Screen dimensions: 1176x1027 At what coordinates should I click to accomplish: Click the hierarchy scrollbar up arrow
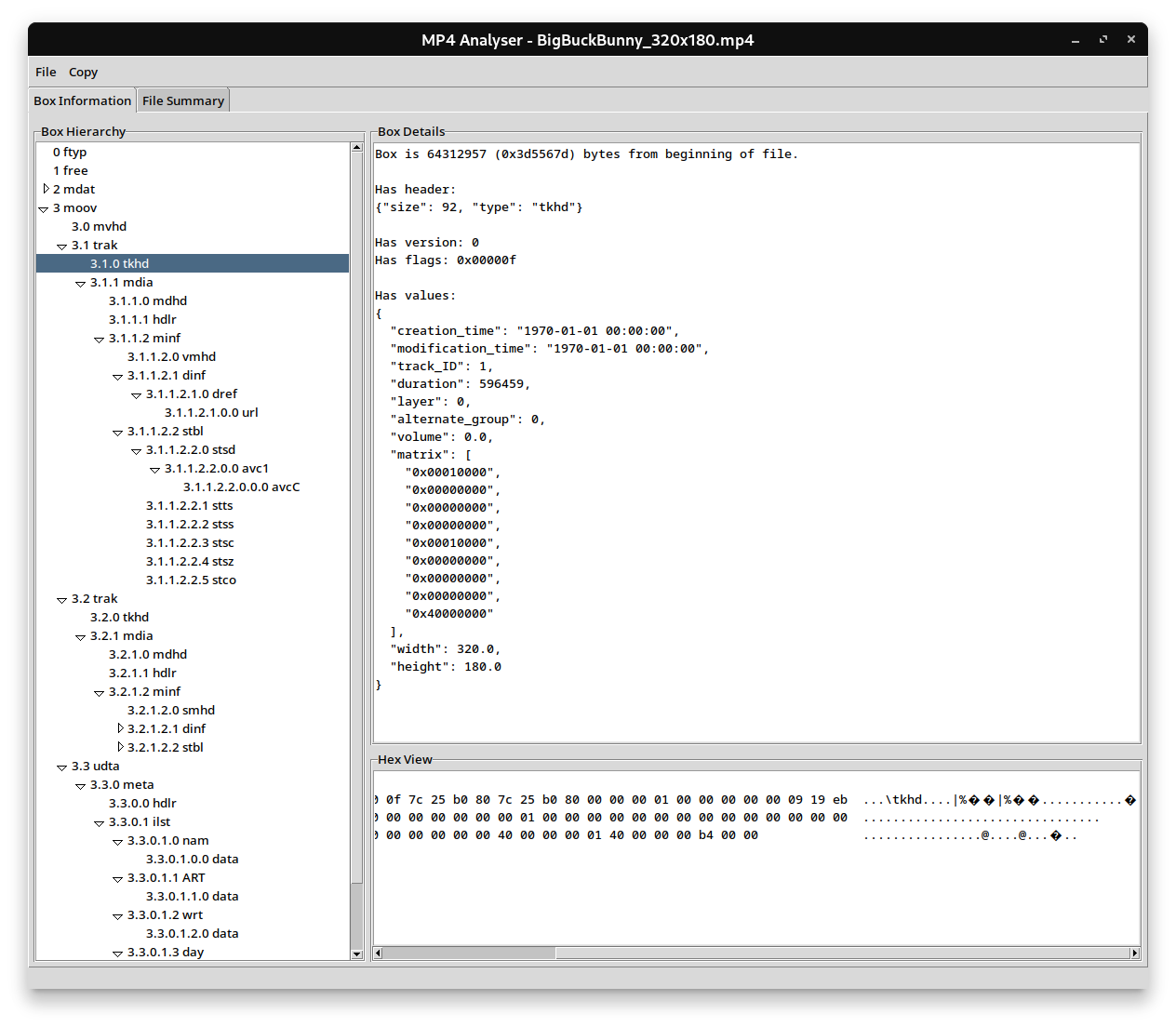click(356, 146)
